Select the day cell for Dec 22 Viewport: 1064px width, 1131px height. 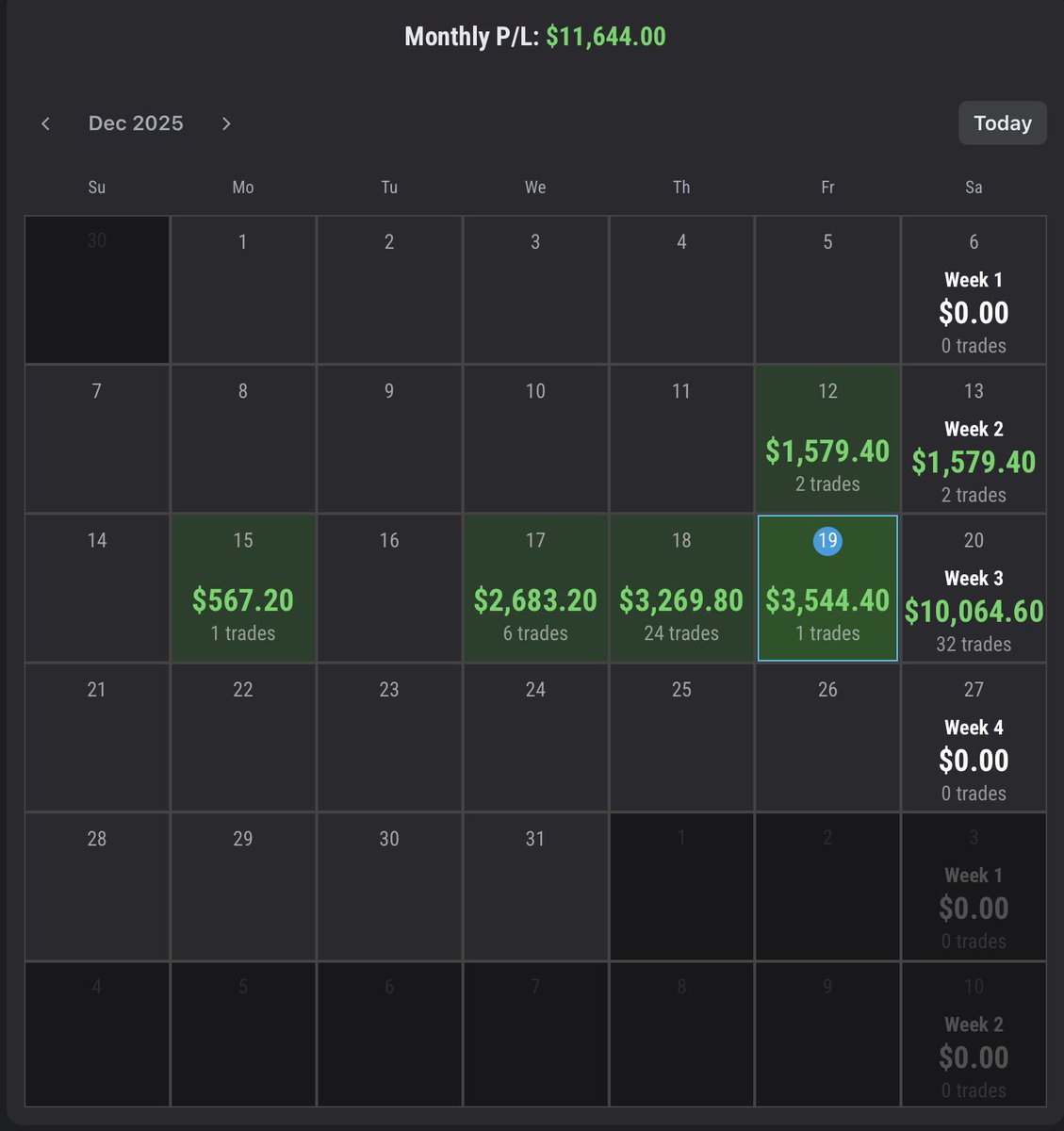point(243,737)
